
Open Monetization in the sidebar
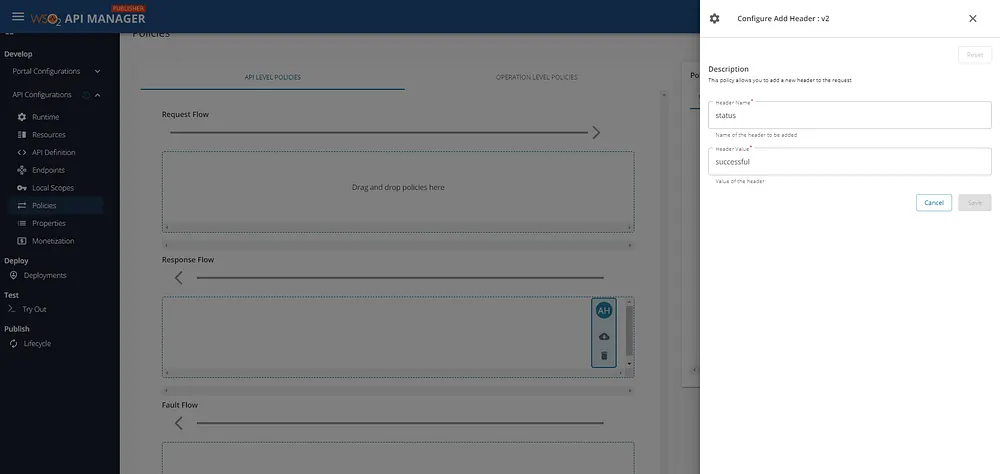click(54, 241)
